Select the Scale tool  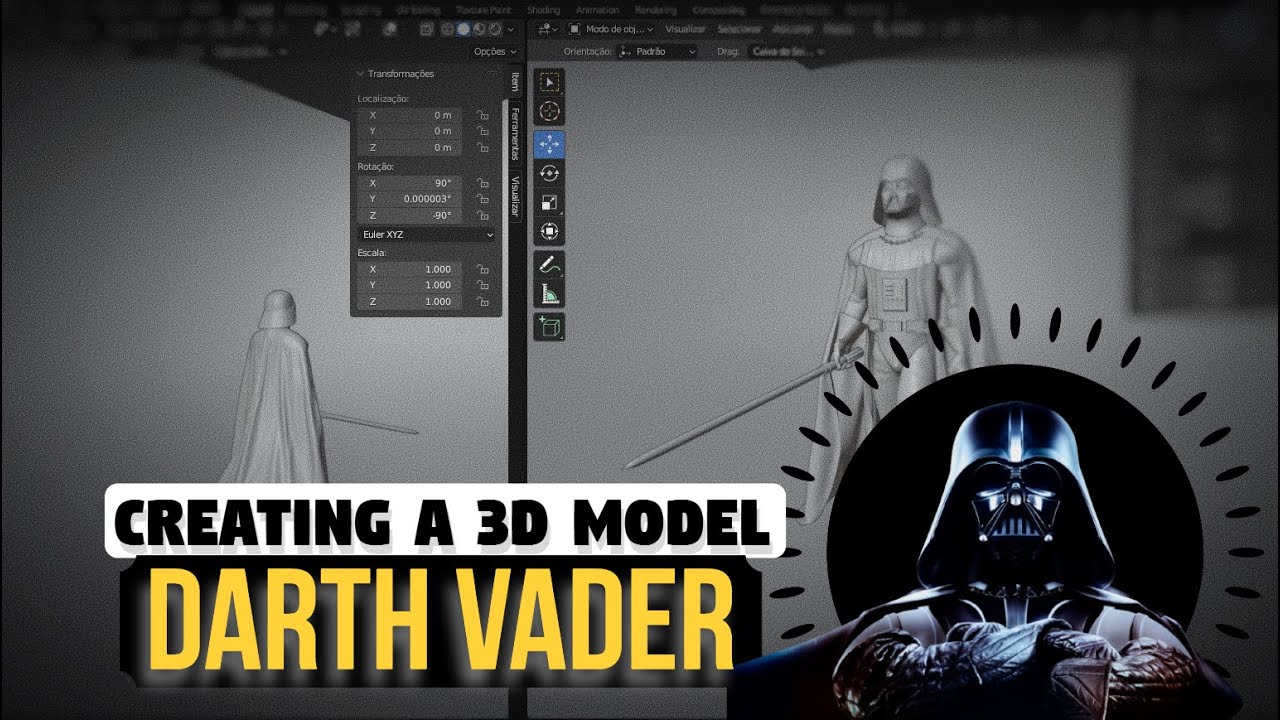tap(549, 202)
